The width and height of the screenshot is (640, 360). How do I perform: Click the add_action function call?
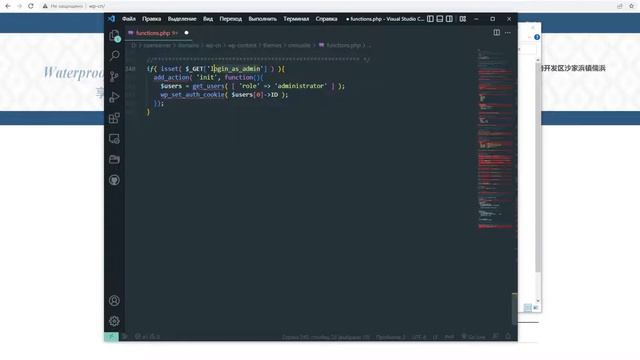[x=171, y=77]
